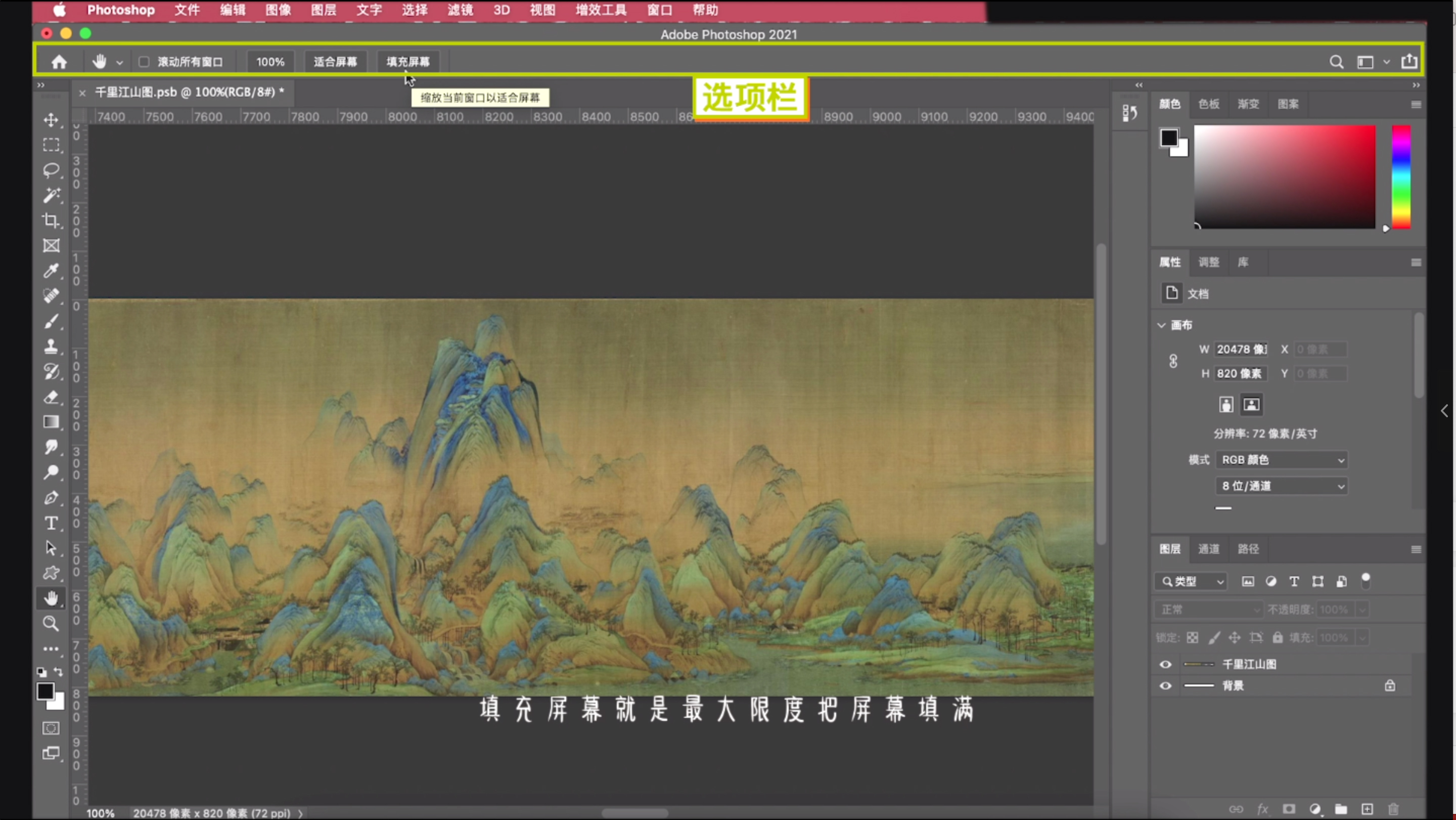Select the Rectangular Marquee tool

pyautogui.click(x=52, y=145)
